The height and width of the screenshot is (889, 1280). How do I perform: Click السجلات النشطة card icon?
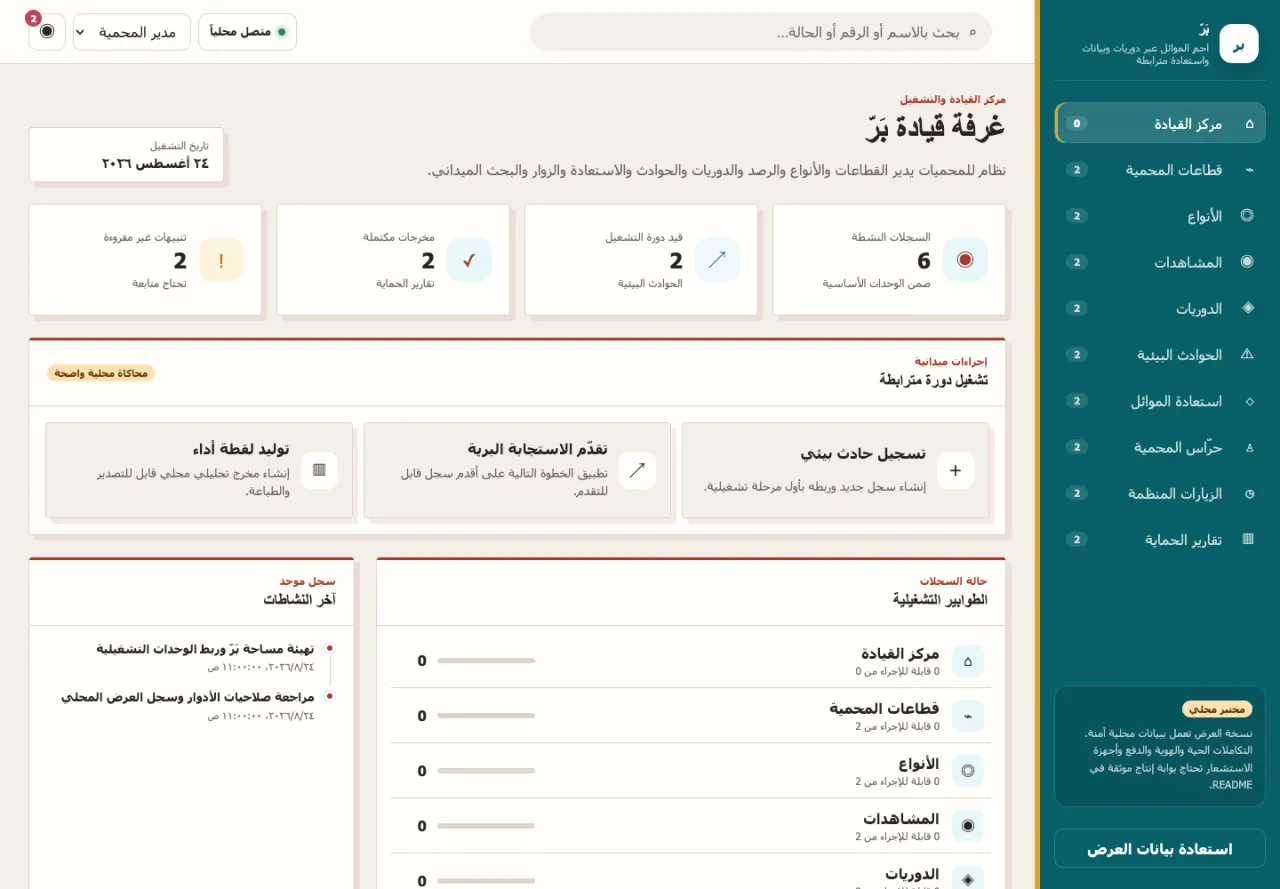tap(965, 260)
